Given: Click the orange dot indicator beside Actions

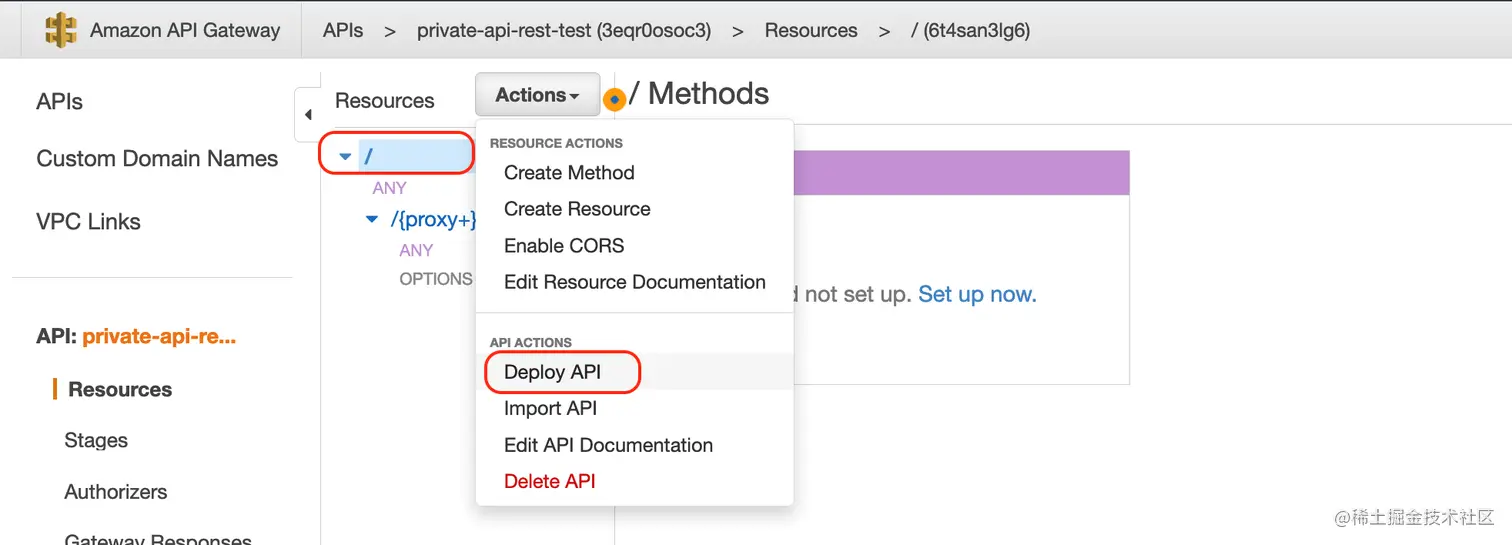Looking at the screenshot, I should 614,99.
